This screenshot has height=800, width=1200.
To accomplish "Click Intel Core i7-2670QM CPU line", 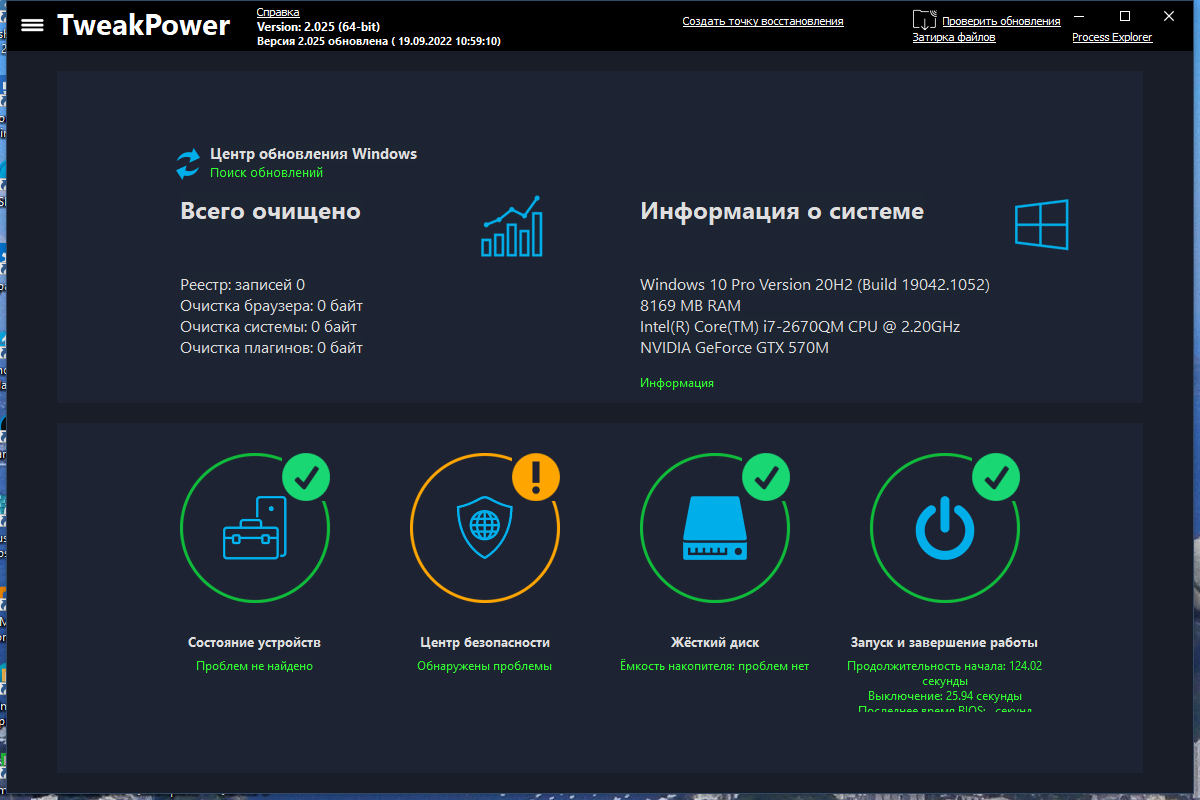I will [x=800, y=327].
